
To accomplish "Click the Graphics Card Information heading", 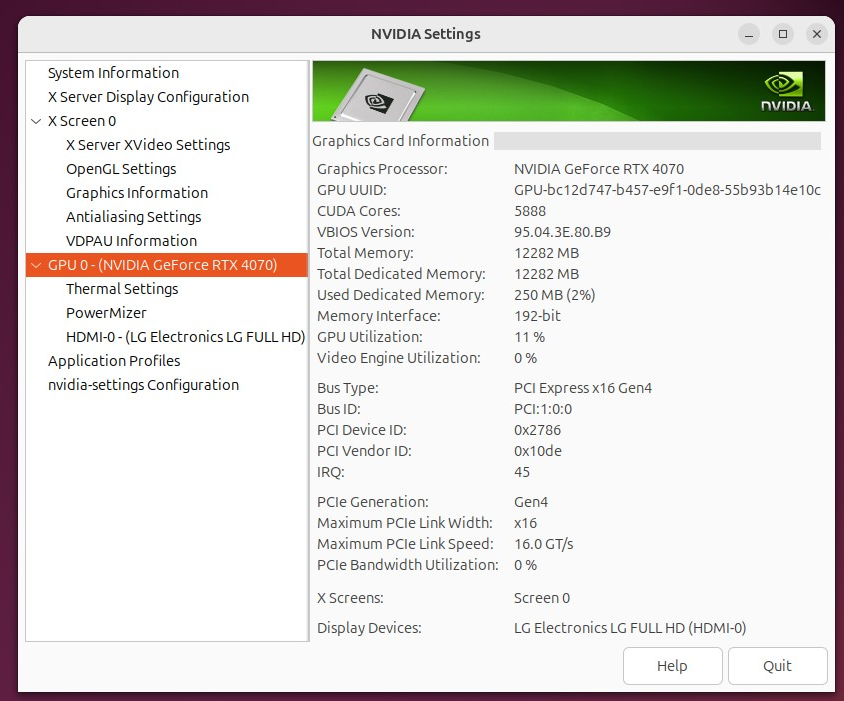I will [x=400, y=141].
